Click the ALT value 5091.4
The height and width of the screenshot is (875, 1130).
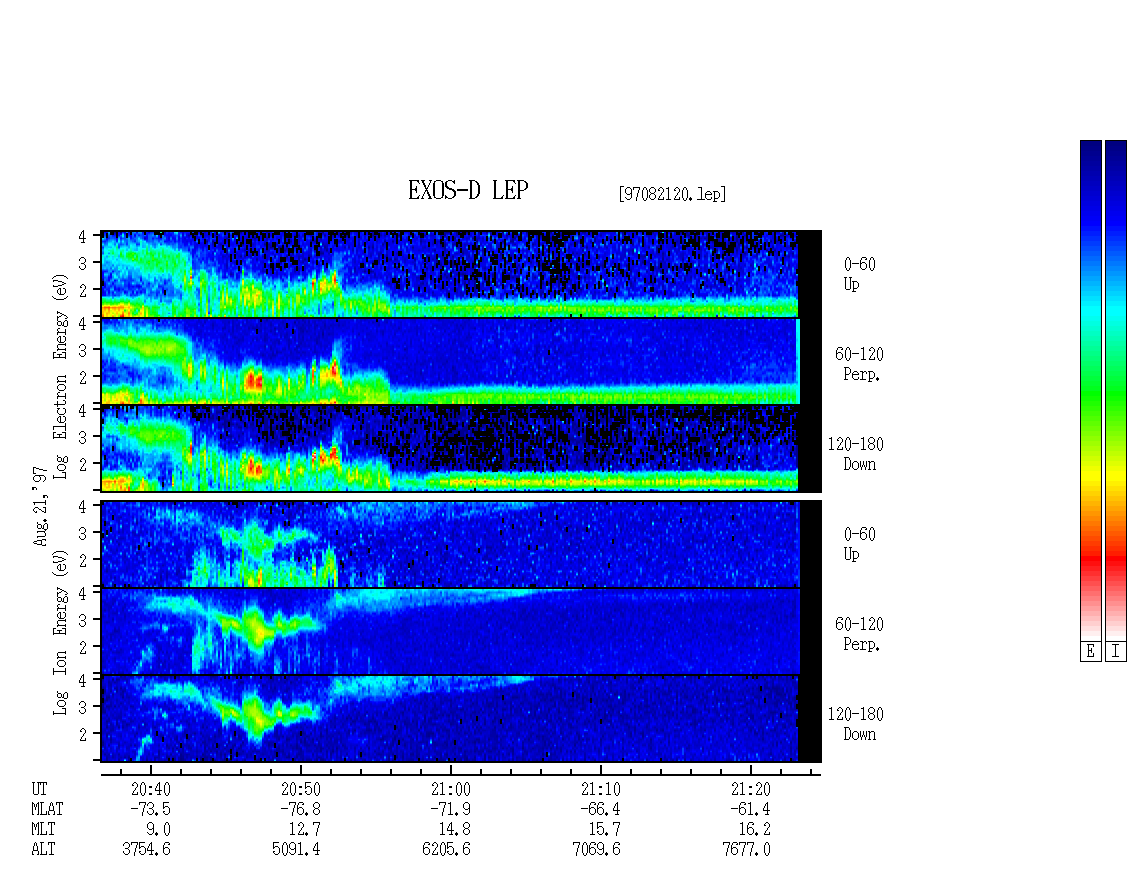coord(296,850)
